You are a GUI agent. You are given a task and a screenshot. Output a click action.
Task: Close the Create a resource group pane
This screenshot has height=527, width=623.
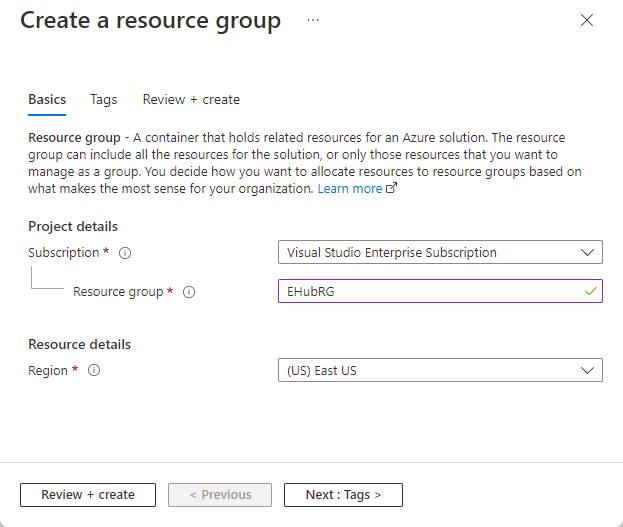pyautogui.click(x=587, y=20)
